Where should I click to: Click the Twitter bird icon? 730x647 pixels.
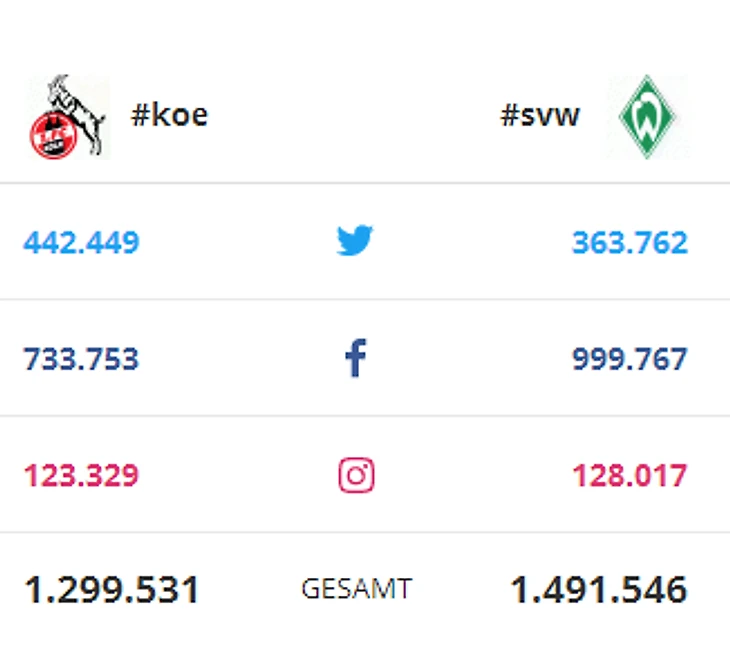coord(355,241)
